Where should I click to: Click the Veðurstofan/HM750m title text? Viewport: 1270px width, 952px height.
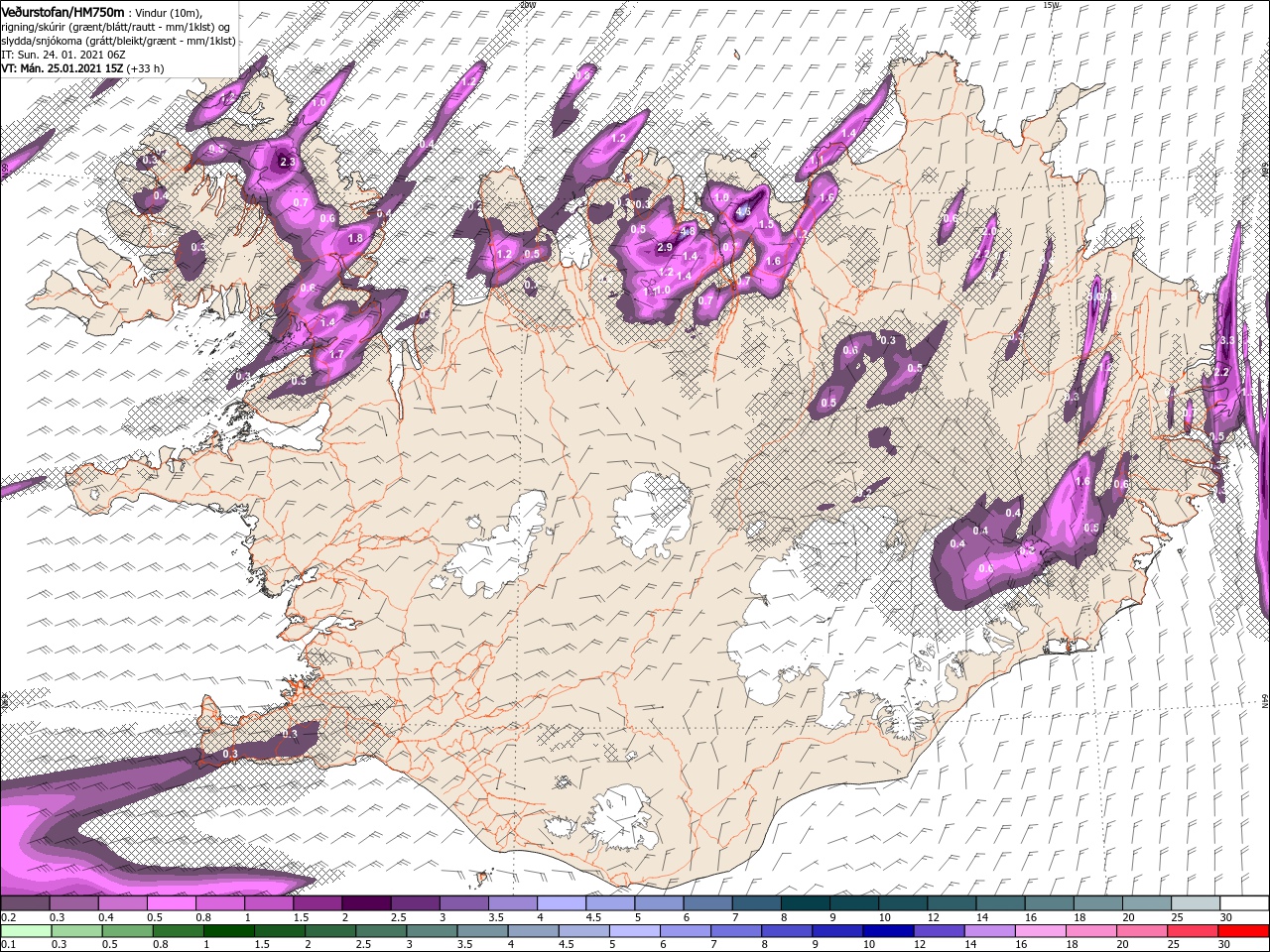tap(63, 11)
